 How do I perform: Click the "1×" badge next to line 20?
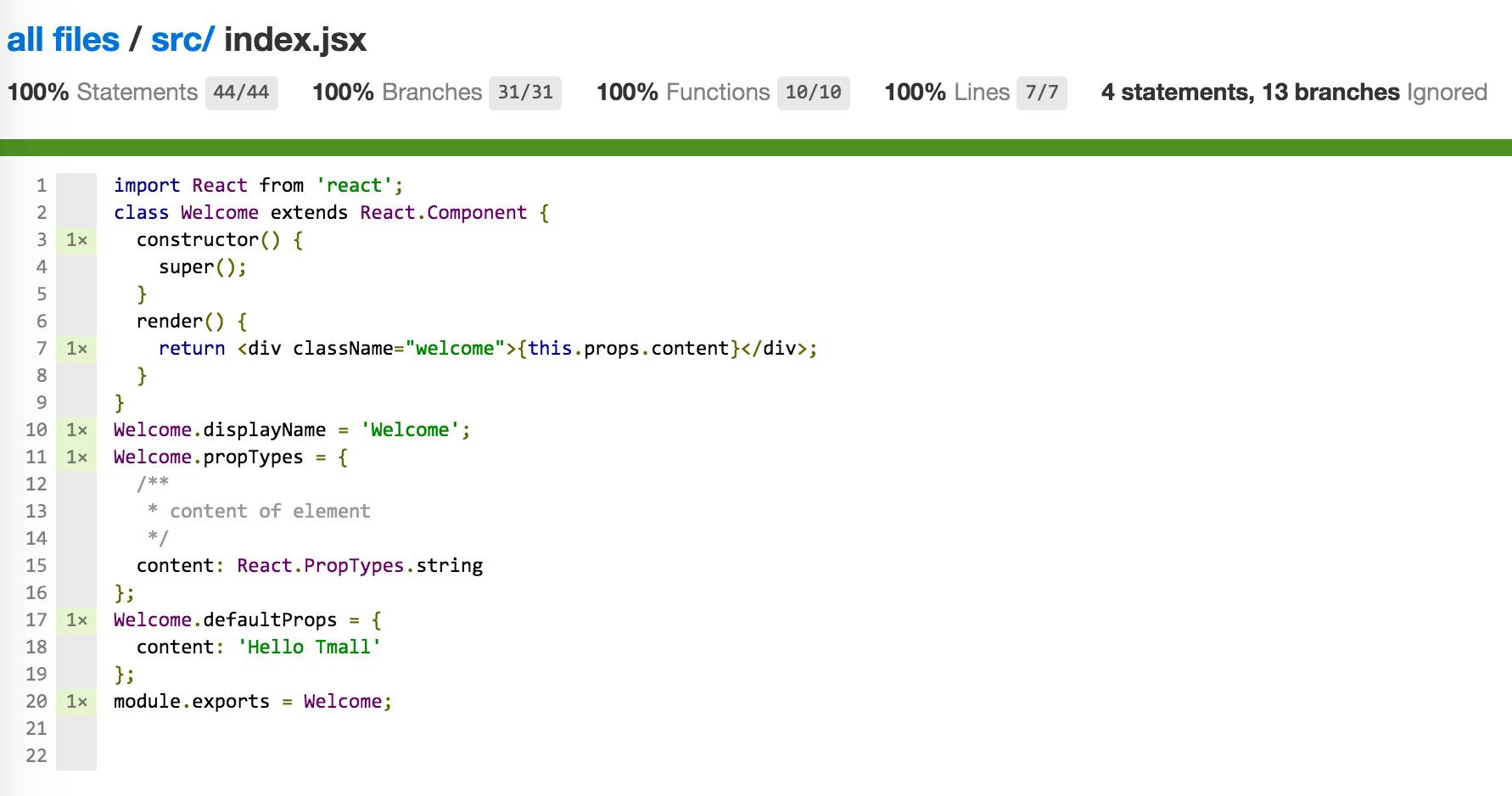click(x=76, y=701)
